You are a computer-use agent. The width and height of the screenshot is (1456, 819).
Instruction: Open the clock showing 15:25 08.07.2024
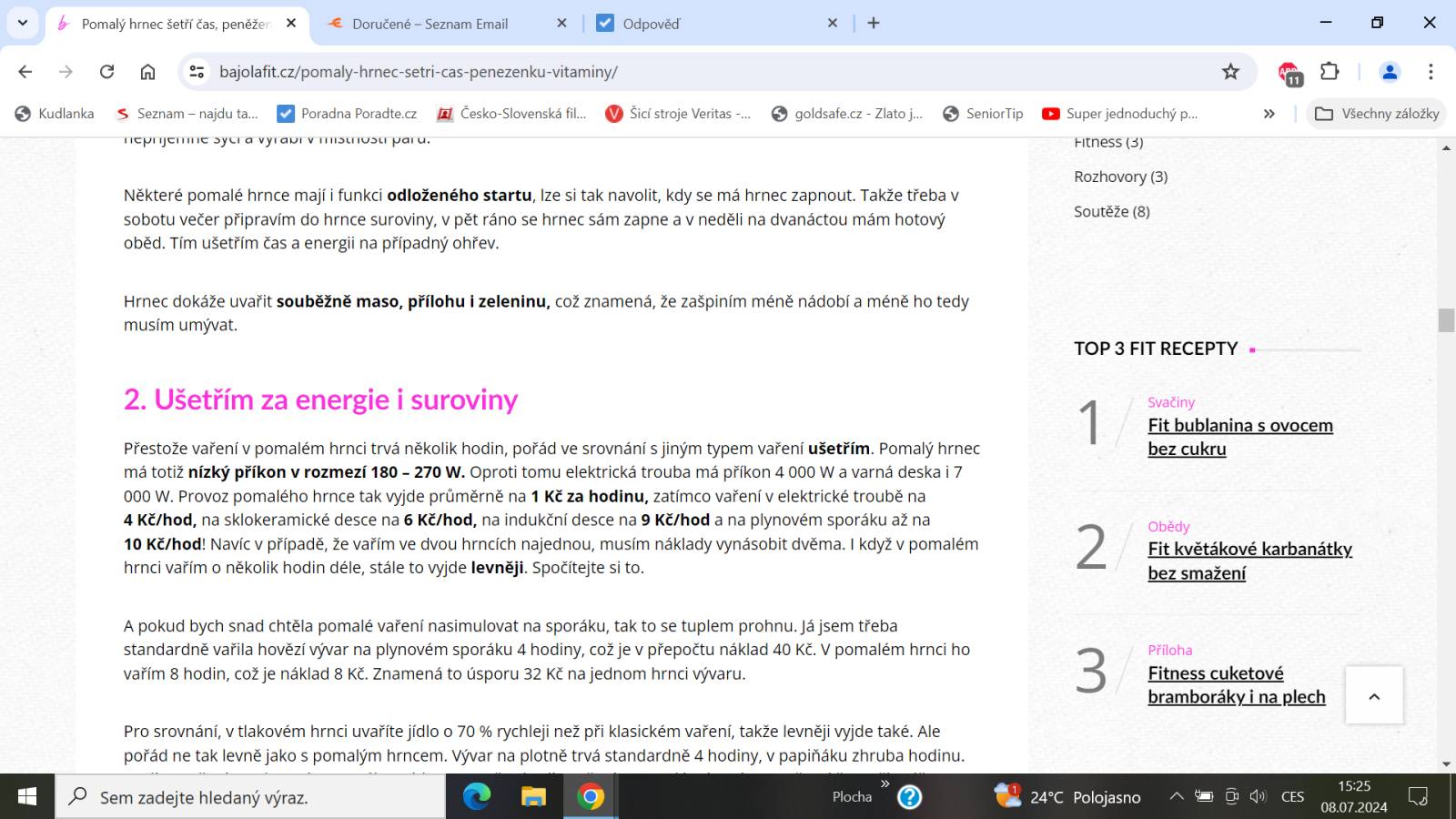(1354, 796)
